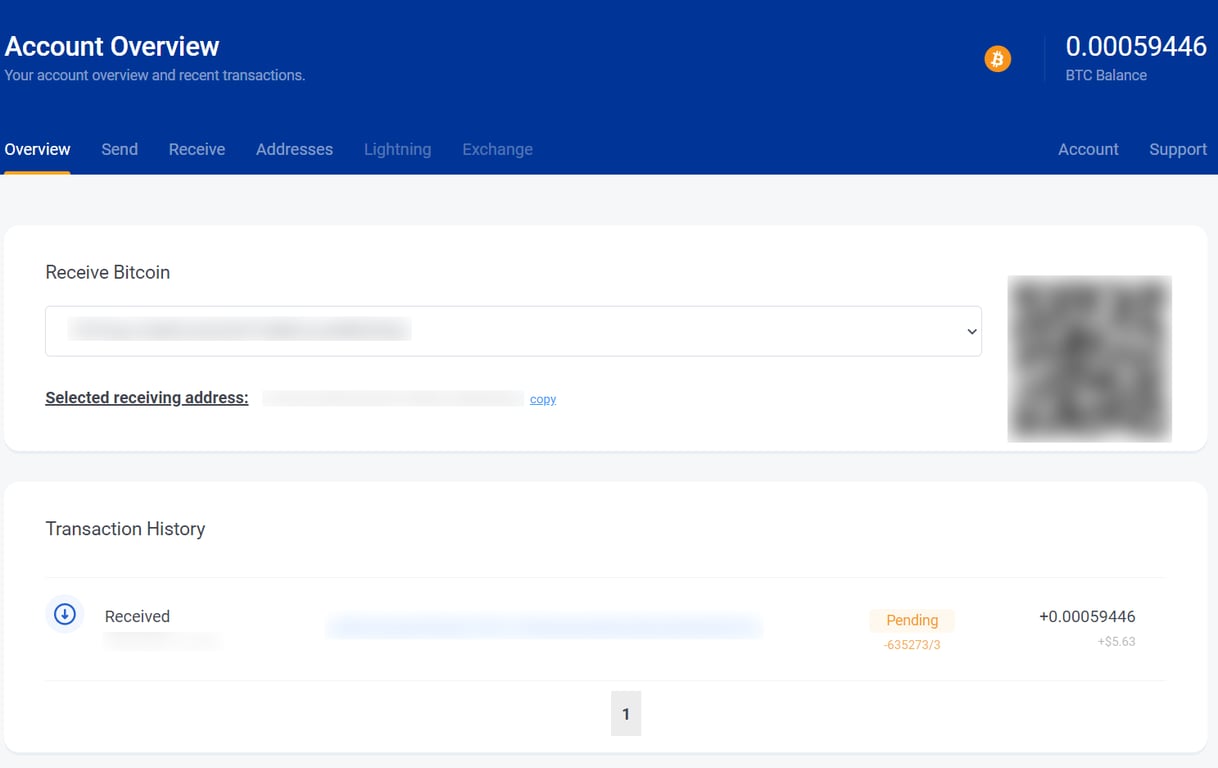1218x768 pixels.
Task: Click the Received transaction arrow icon
Action: (x=64, y=614)
